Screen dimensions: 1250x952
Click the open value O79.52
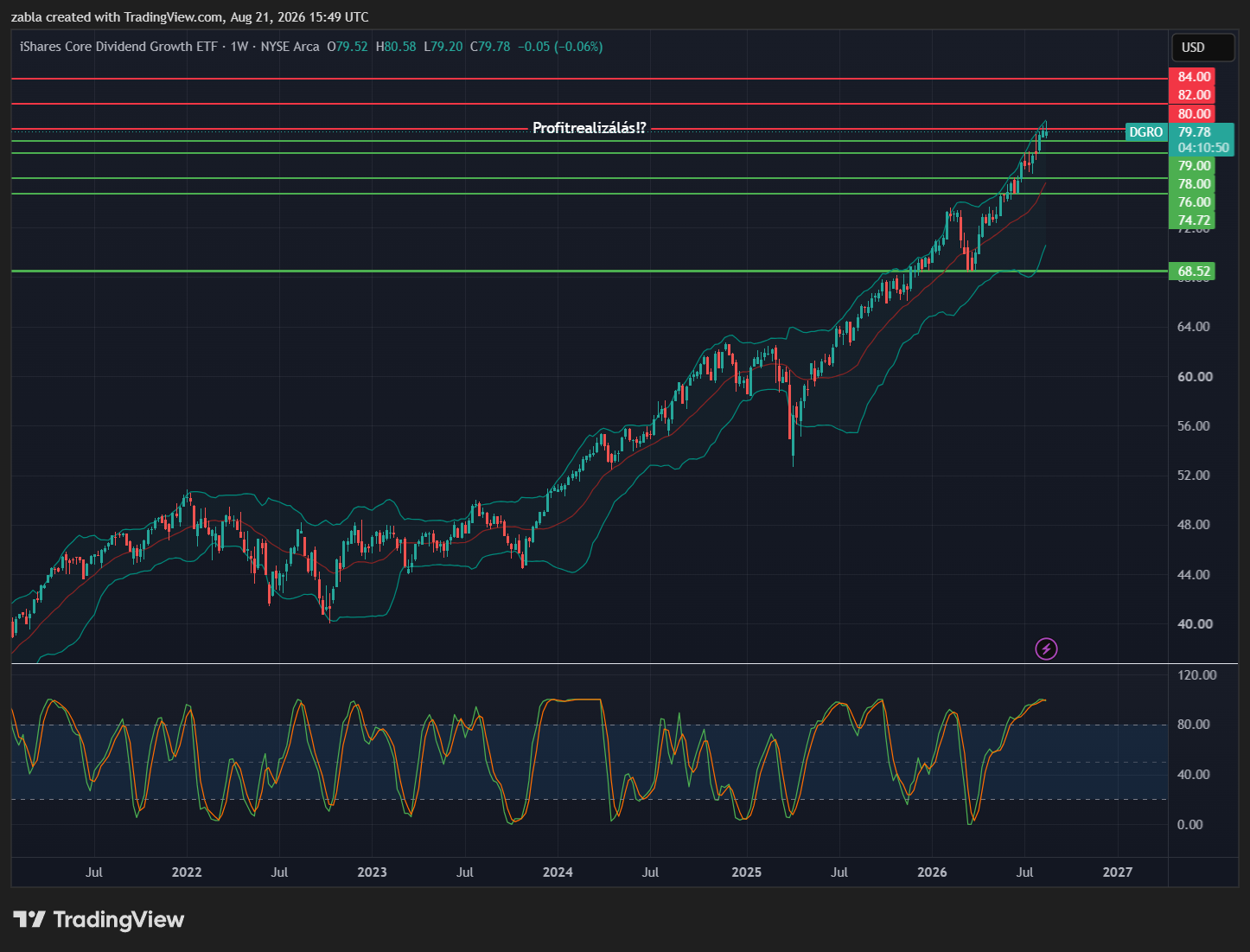pos(348,47)
